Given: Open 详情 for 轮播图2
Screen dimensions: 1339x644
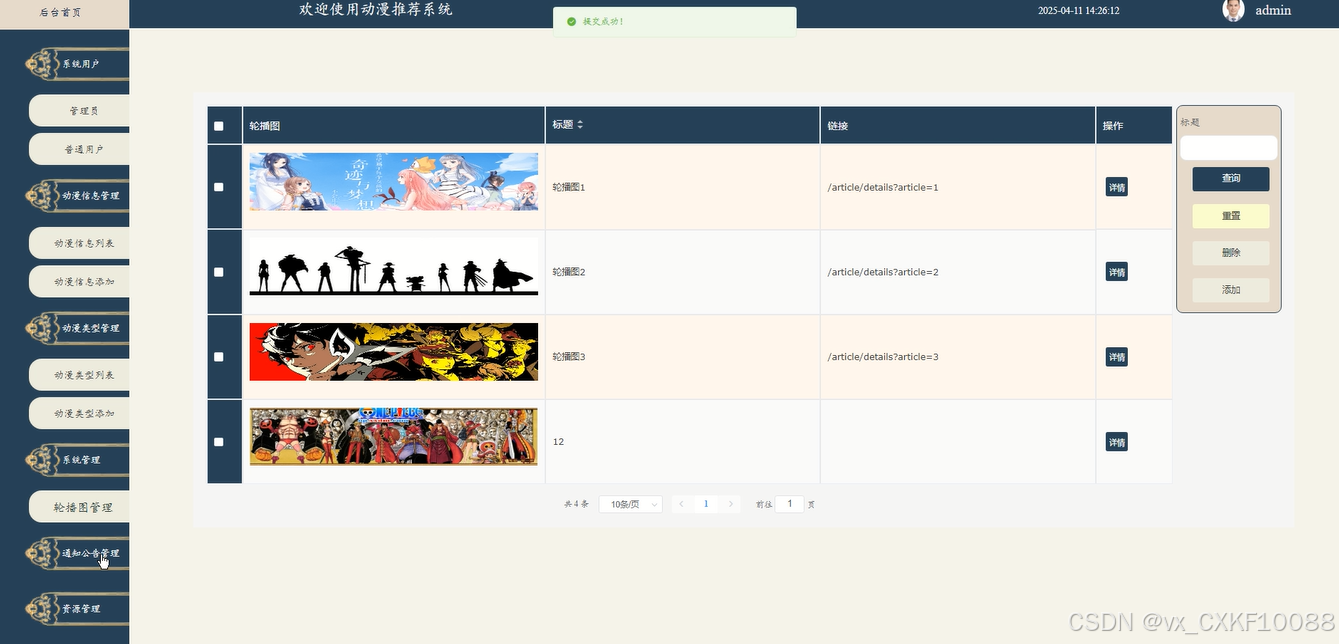Looking at the screenshot, I should click(1116, 272).
